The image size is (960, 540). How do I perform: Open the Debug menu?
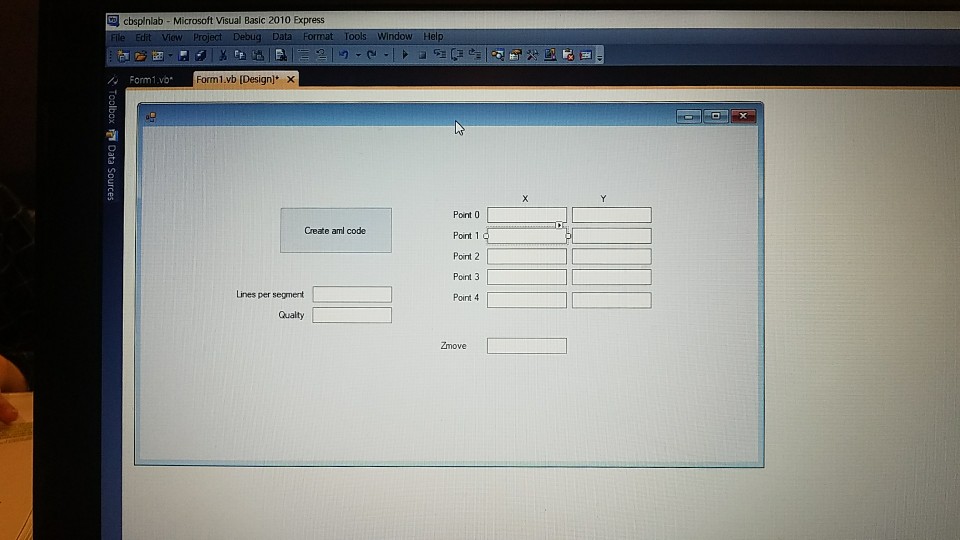[247, 37]
